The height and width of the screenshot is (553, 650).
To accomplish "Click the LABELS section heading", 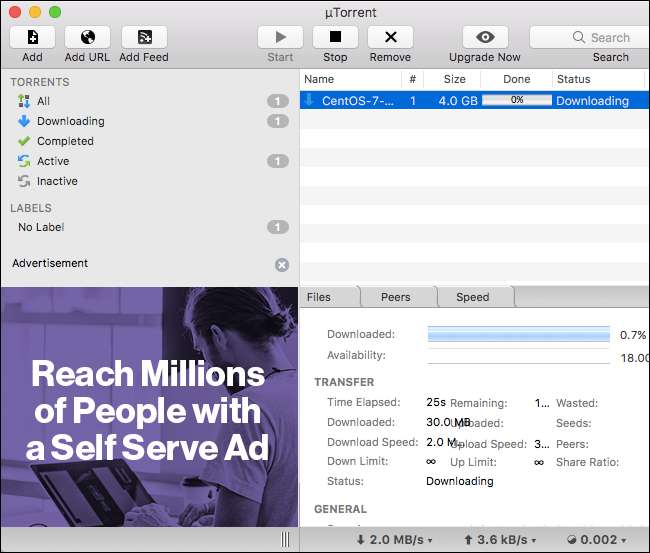I will 31,208.
